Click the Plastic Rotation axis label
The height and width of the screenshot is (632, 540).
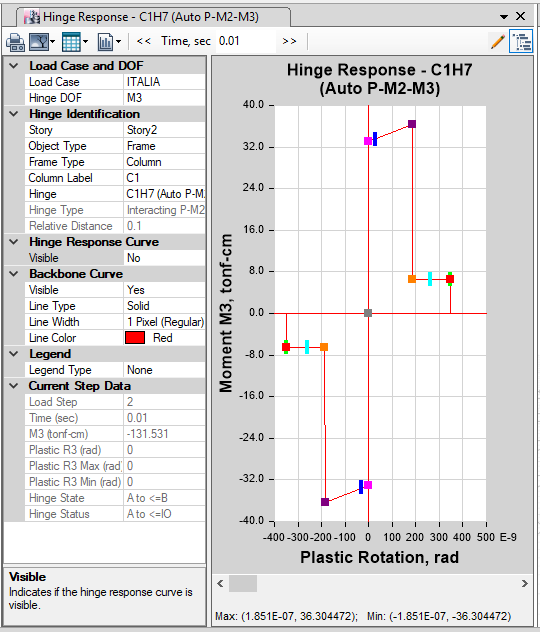(380, 557)
